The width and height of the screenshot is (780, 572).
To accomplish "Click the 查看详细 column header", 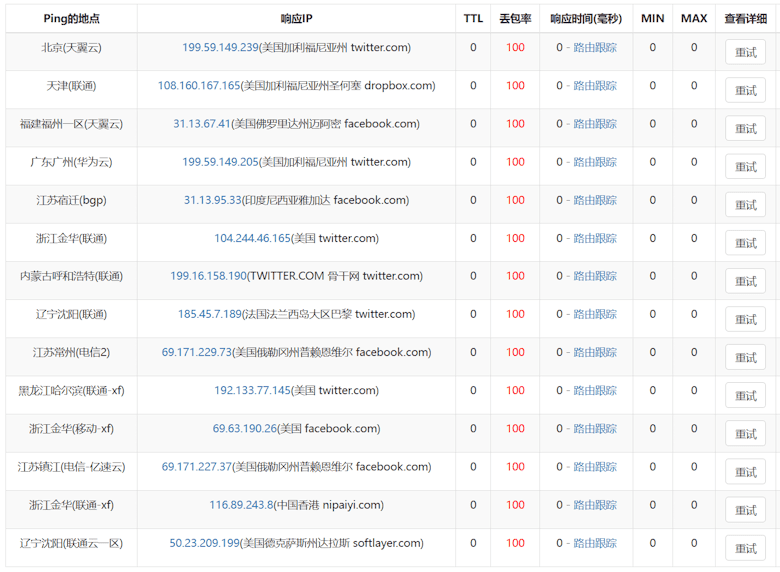I will [x=745, y=18].
